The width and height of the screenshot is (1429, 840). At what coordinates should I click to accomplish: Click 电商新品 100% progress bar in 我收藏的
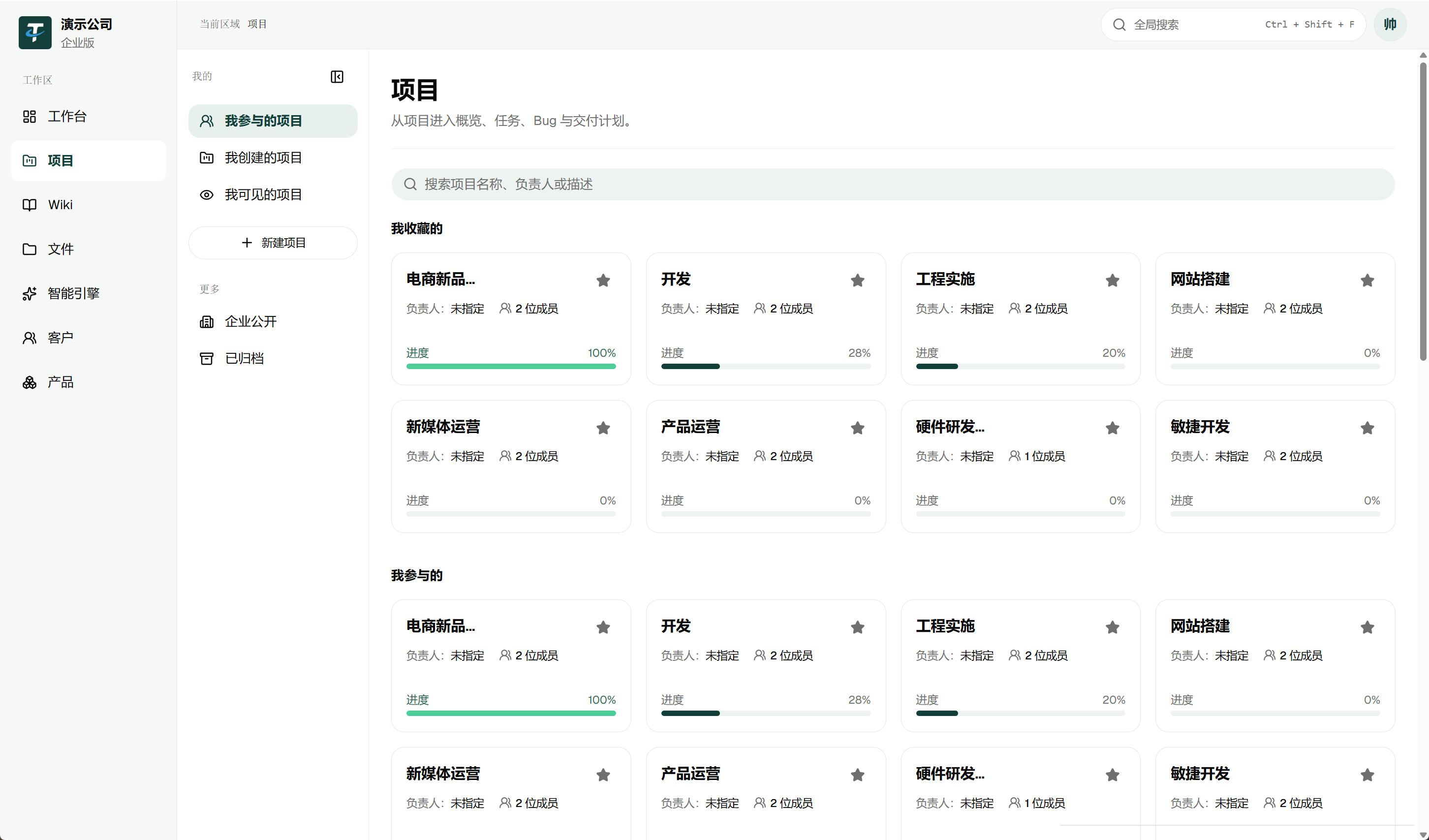(511, 367)
